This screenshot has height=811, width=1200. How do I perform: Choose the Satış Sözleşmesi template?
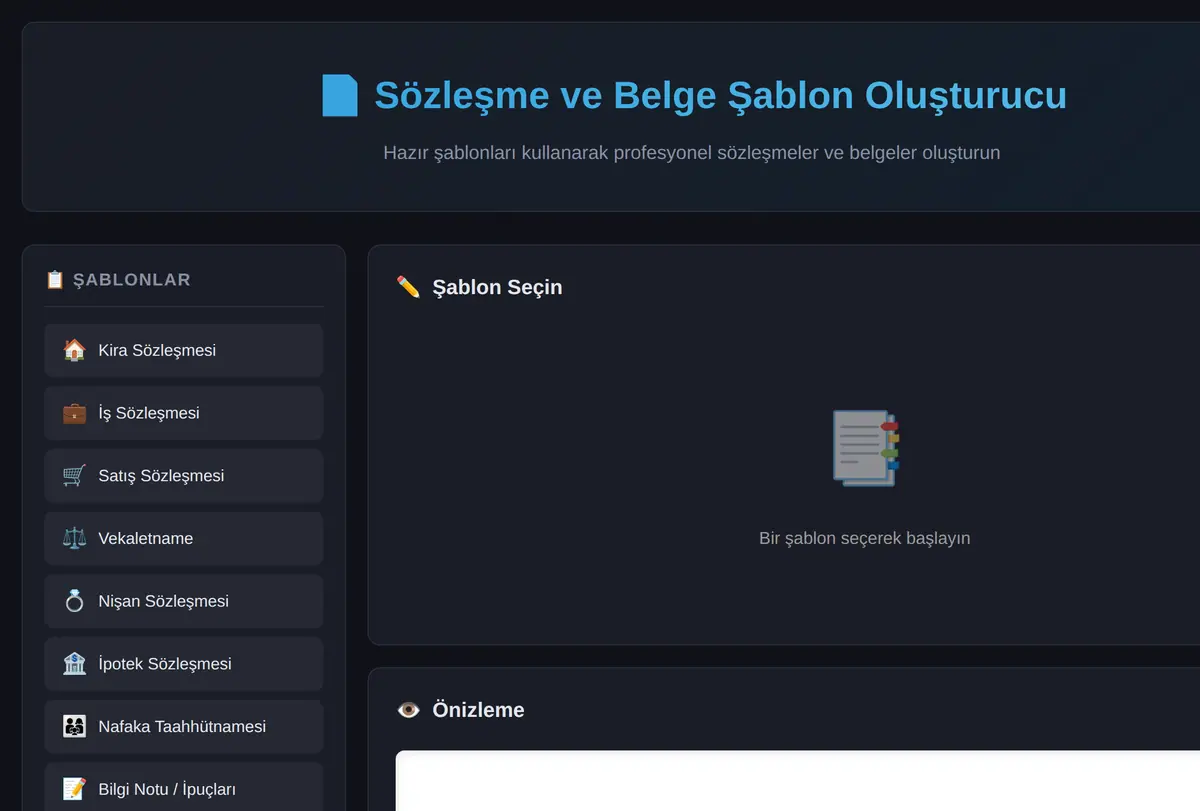tap(184, 476)
